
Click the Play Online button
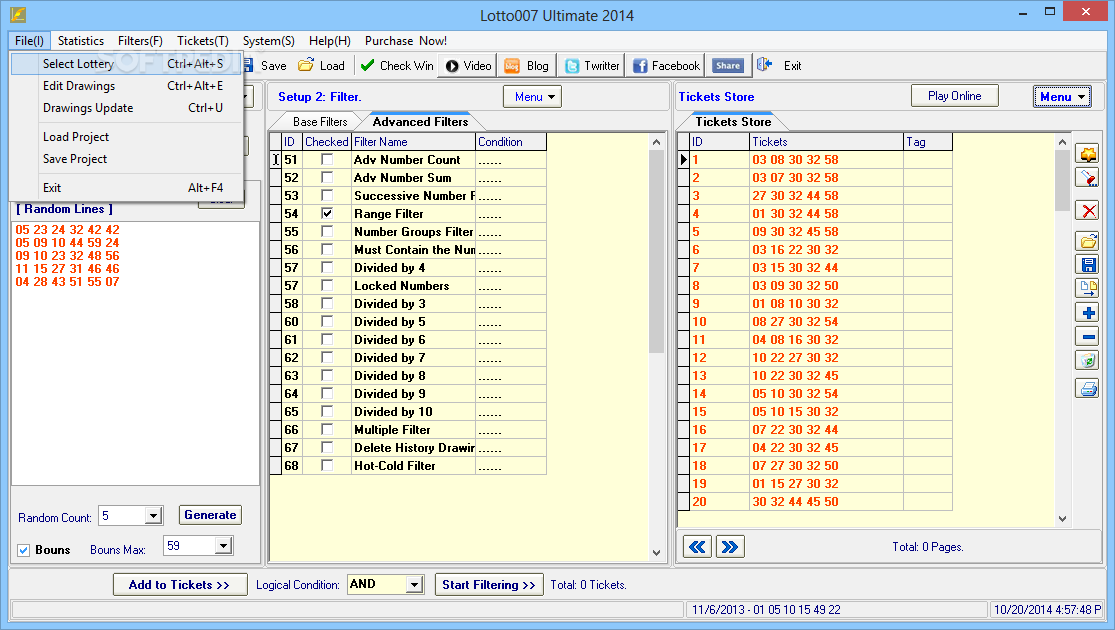(x=954, y=96)
